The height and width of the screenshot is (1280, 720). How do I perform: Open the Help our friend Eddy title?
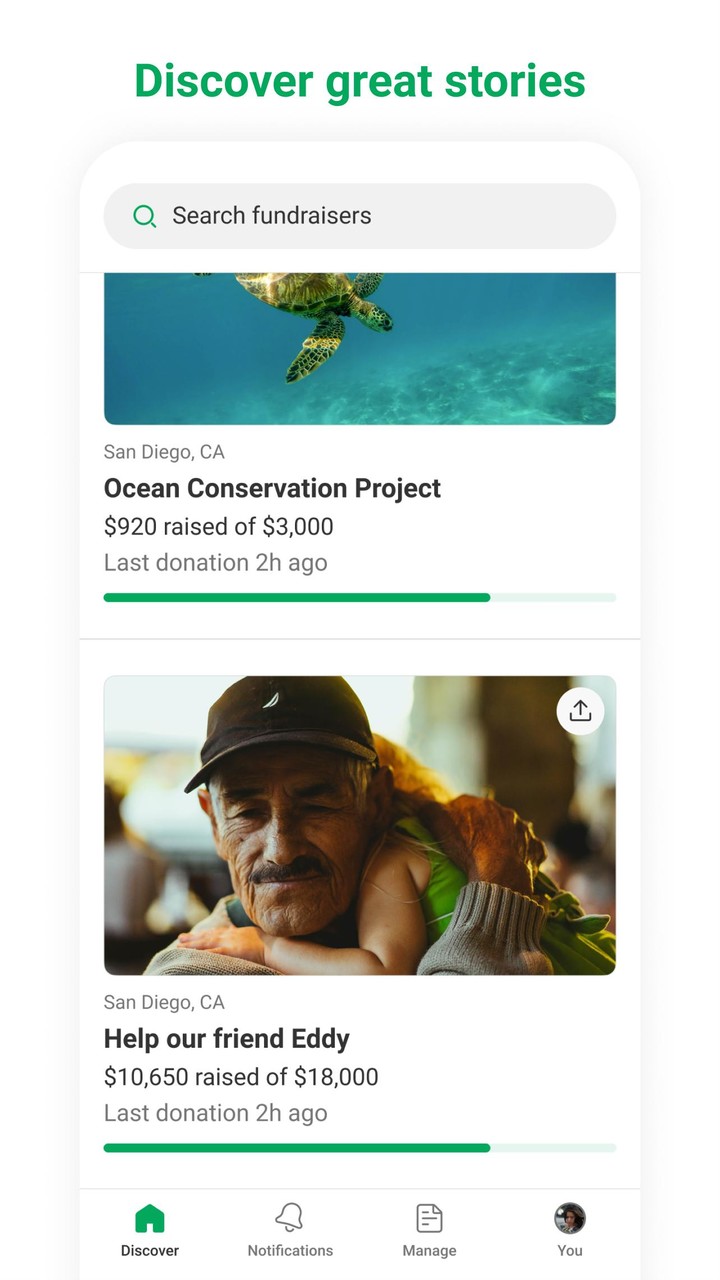(x=227, y=1038)
